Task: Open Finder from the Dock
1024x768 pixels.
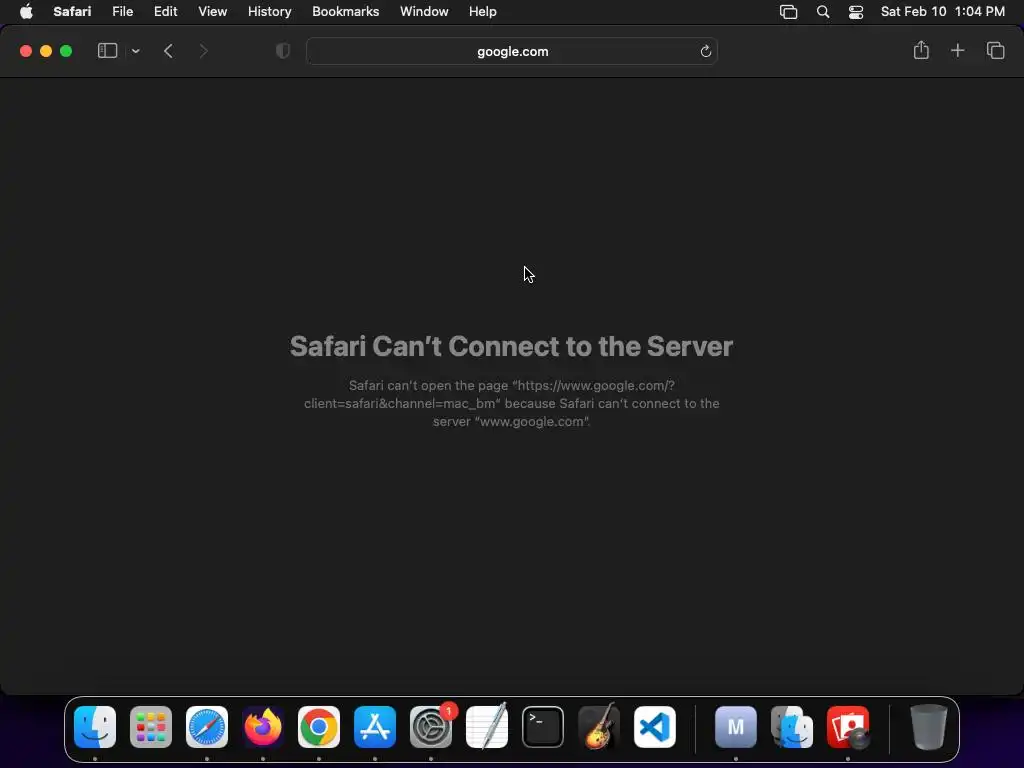Action: (x=95, y=727)
